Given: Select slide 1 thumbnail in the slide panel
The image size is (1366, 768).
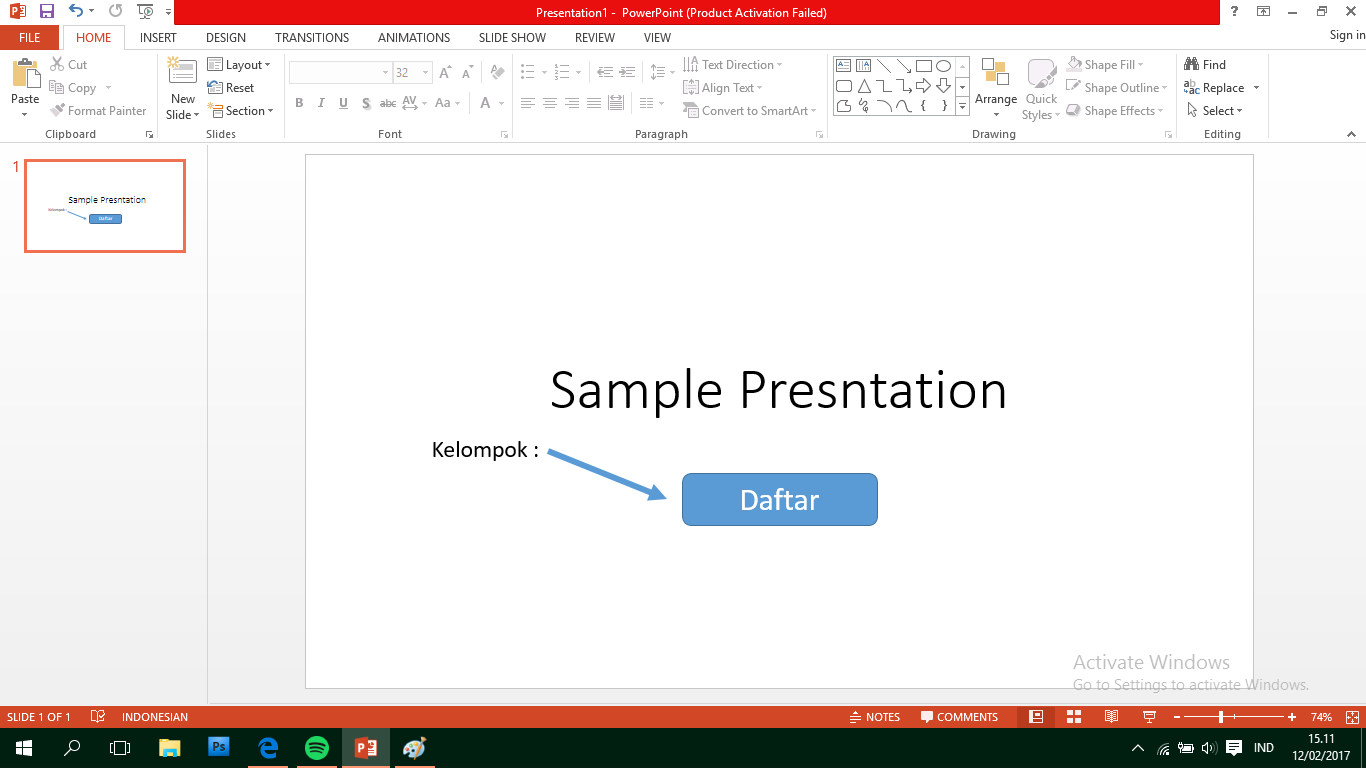Looking at the screenshot, I should [x=104, y=206].
